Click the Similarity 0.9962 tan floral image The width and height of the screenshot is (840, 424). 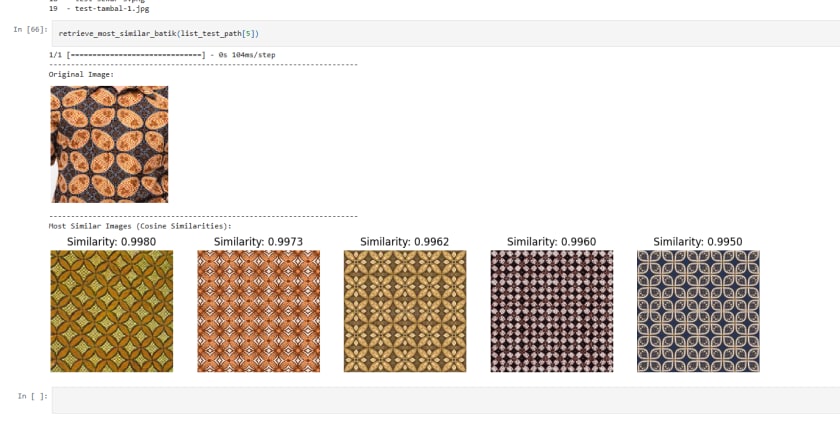(x=405, y=311)
